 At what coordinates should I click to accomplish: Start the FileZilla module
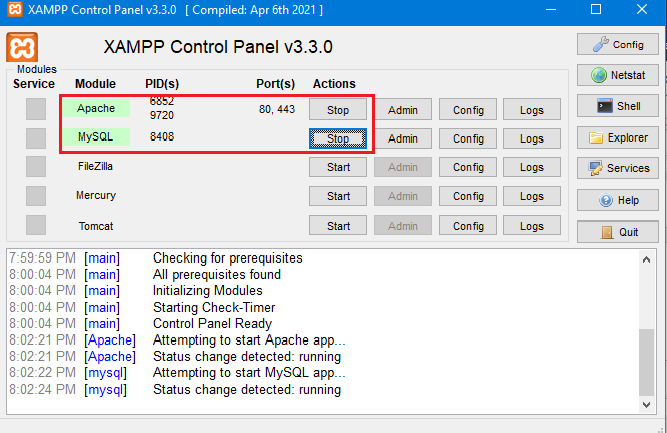click(x=338, y=167)
